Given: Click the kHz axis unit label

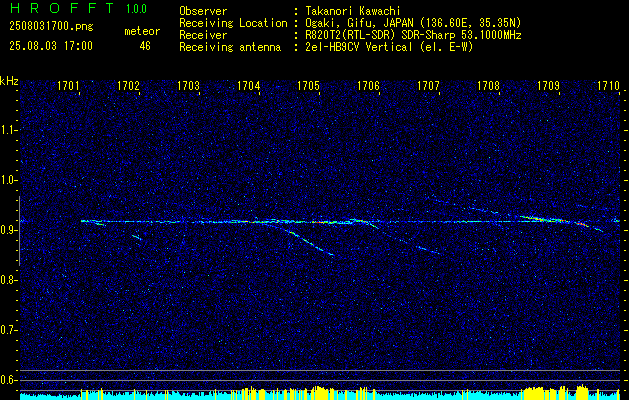Looking at the screenshot, I should [9, 81].
